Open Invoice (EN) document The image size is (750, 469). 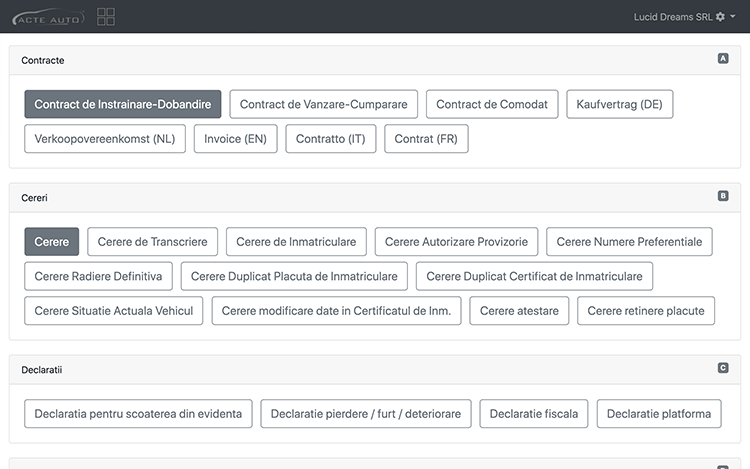[x=235, y=139]
